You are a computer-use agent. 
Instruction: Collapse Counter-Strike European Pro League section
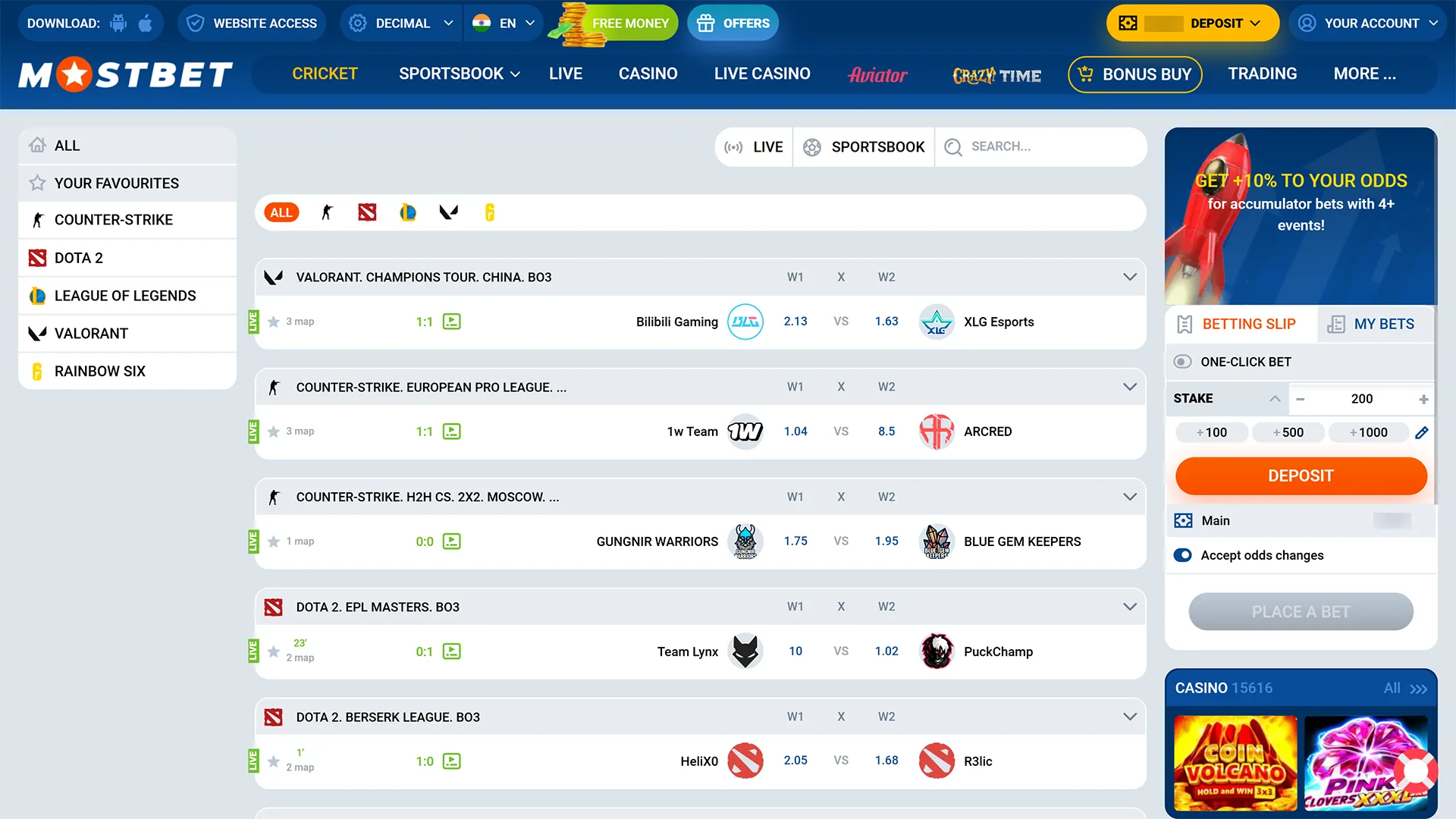1130,387
